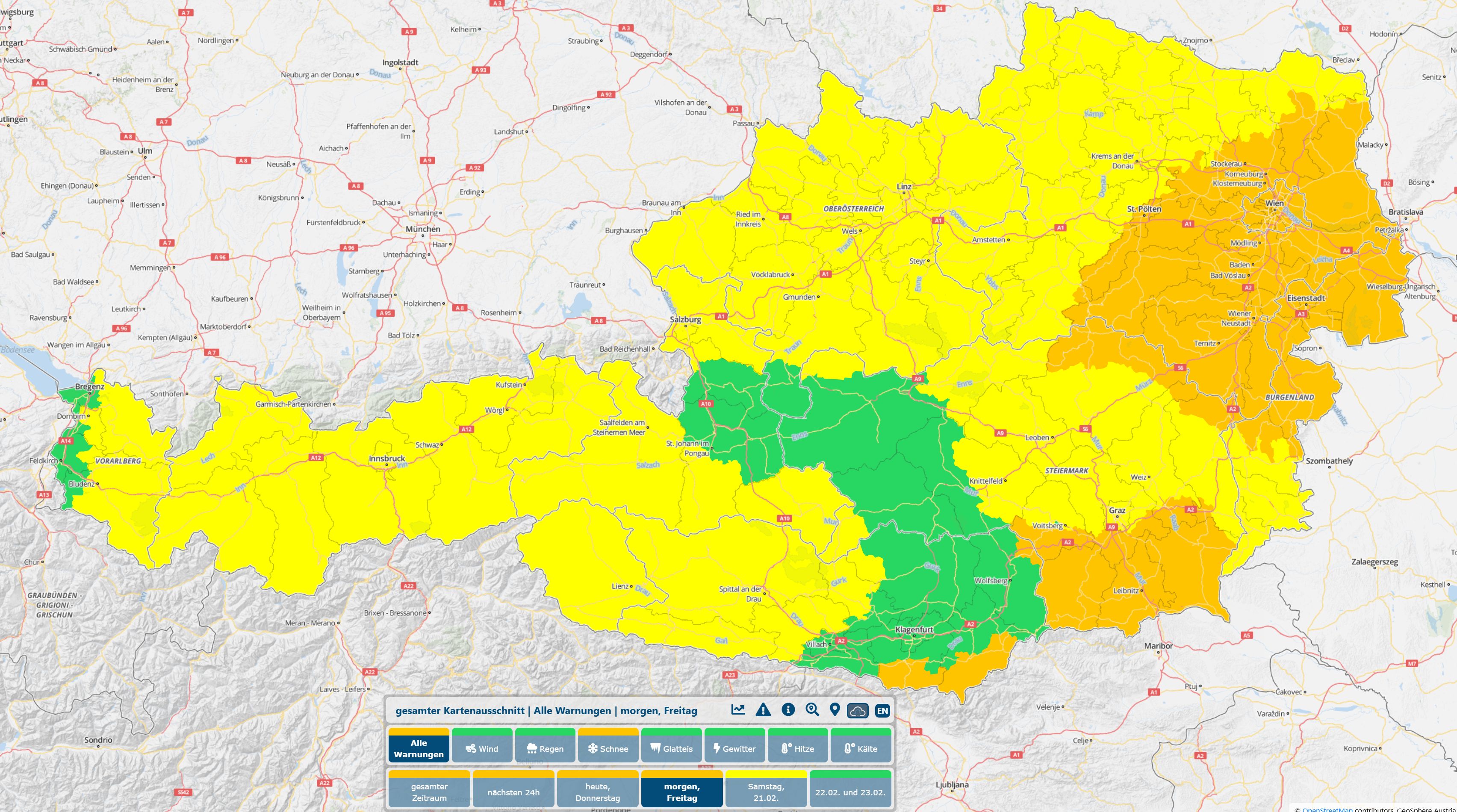Screen dimensions: 1457x812
Task: Select the Wind warnings filter
Action: [x=482, y=748]
